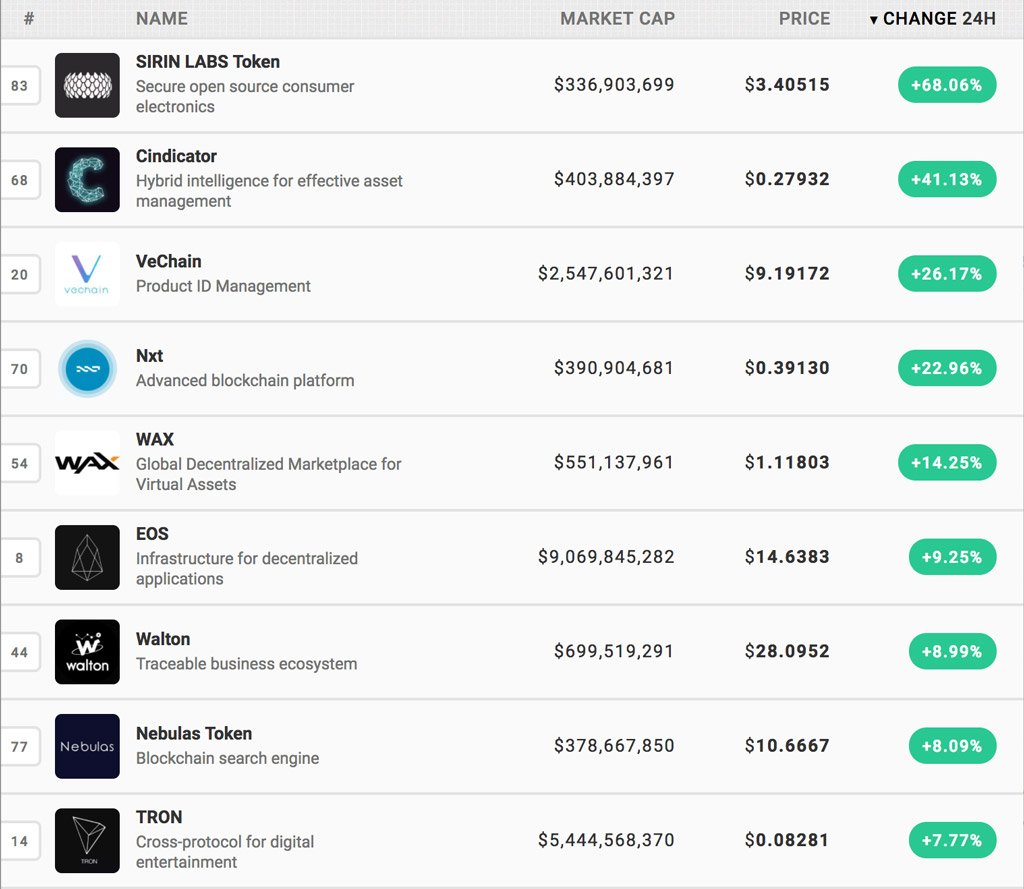Click the TRON logo icon
This screenshot has width=1024, height=889.
coord(87,840)
